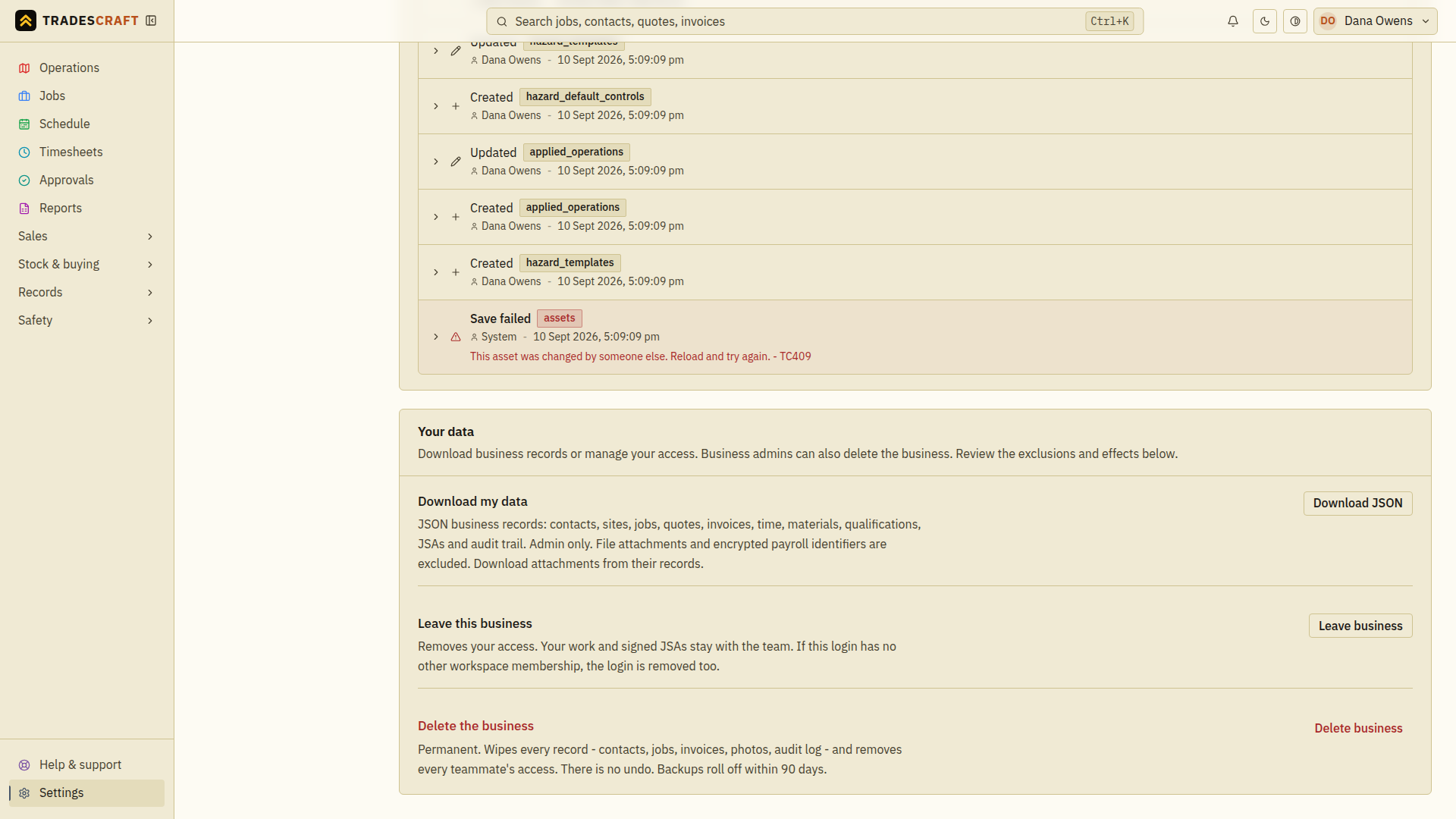Toggle the contrast mode icon
Screen dimensions: 1456x819
1295,21
